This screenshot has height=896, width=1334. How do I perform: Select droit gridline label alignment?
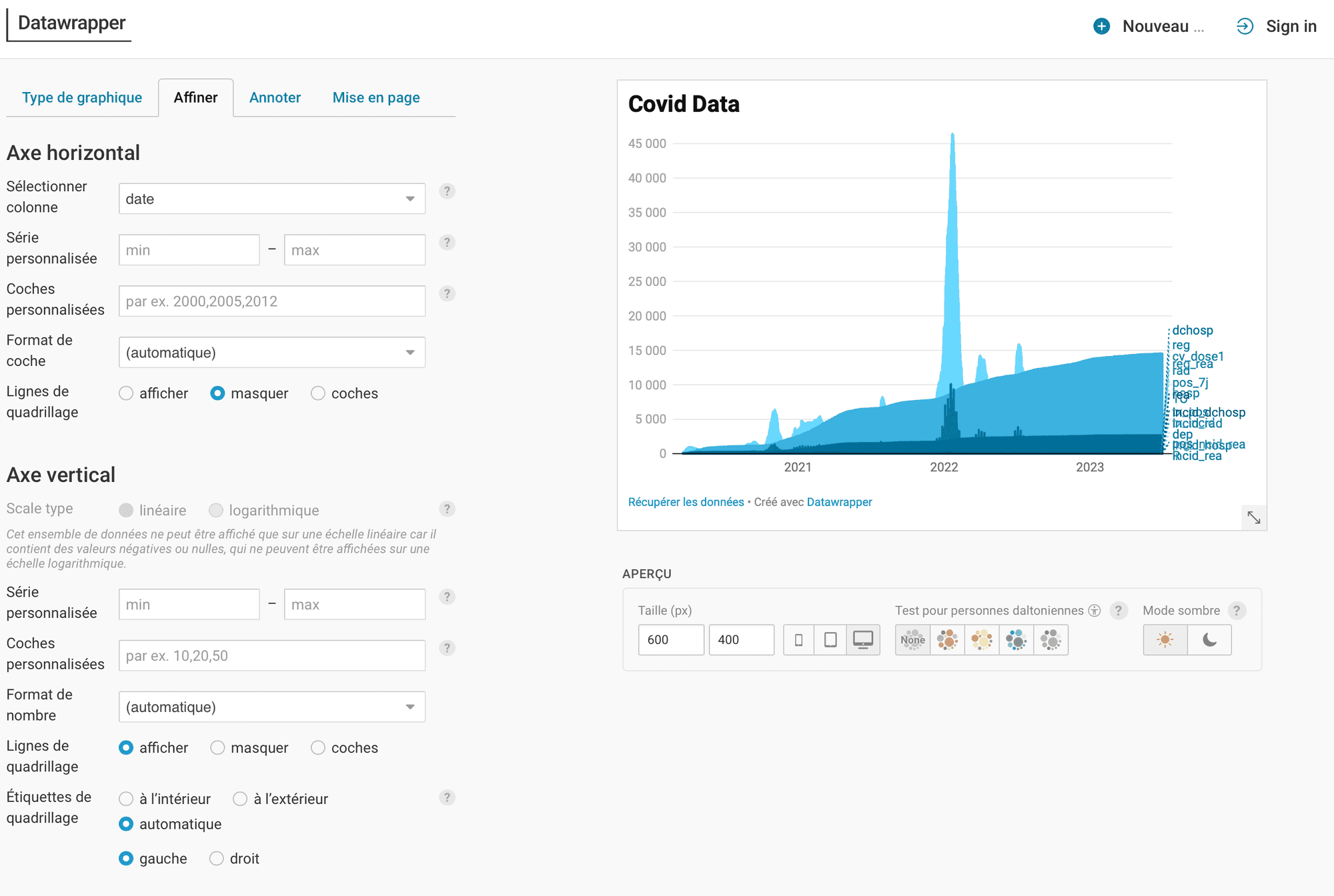click(x=216, y=859)
